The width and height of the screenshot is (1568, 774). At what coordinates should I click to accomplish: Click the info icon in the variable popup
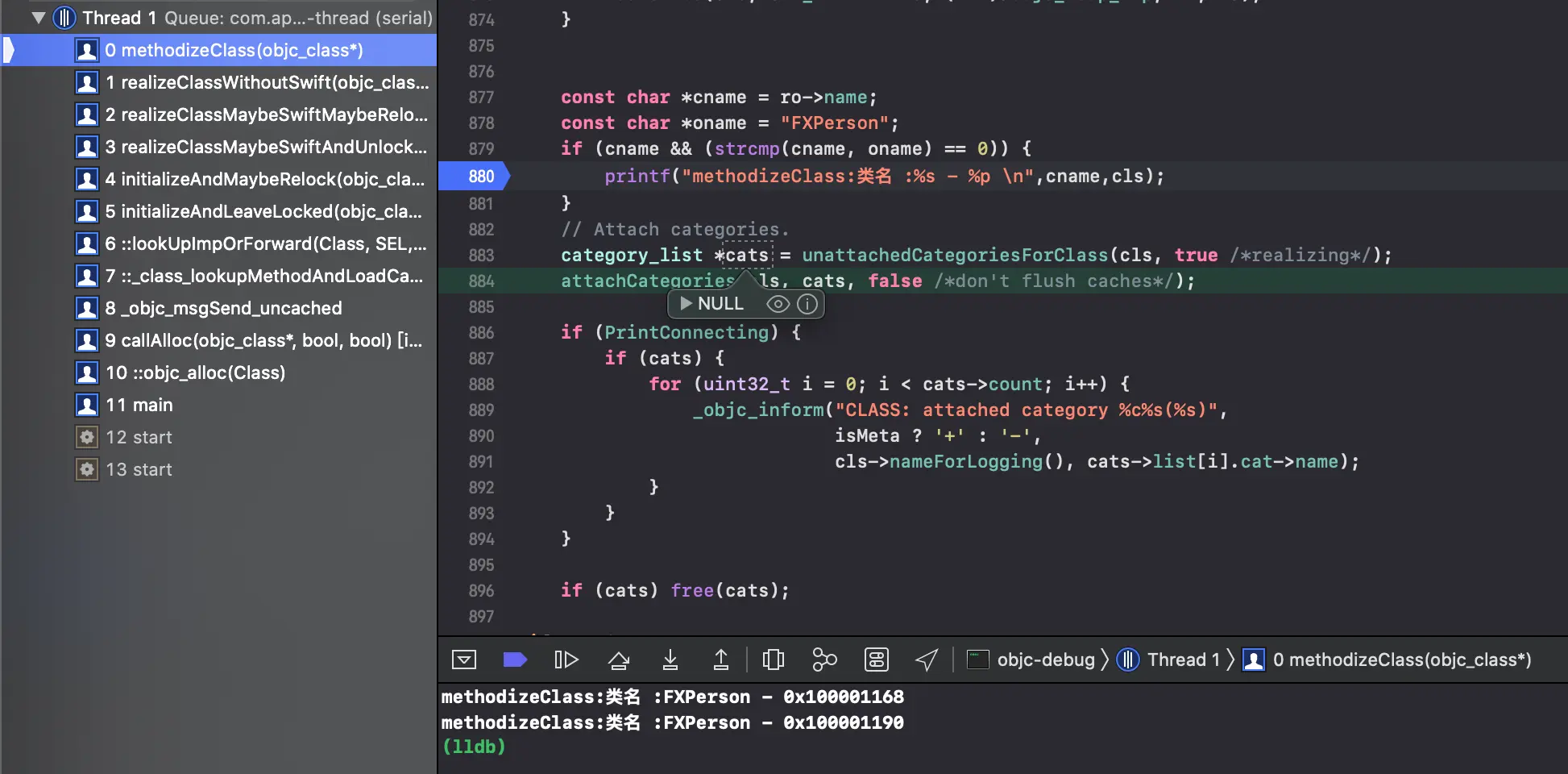point(807,304)
